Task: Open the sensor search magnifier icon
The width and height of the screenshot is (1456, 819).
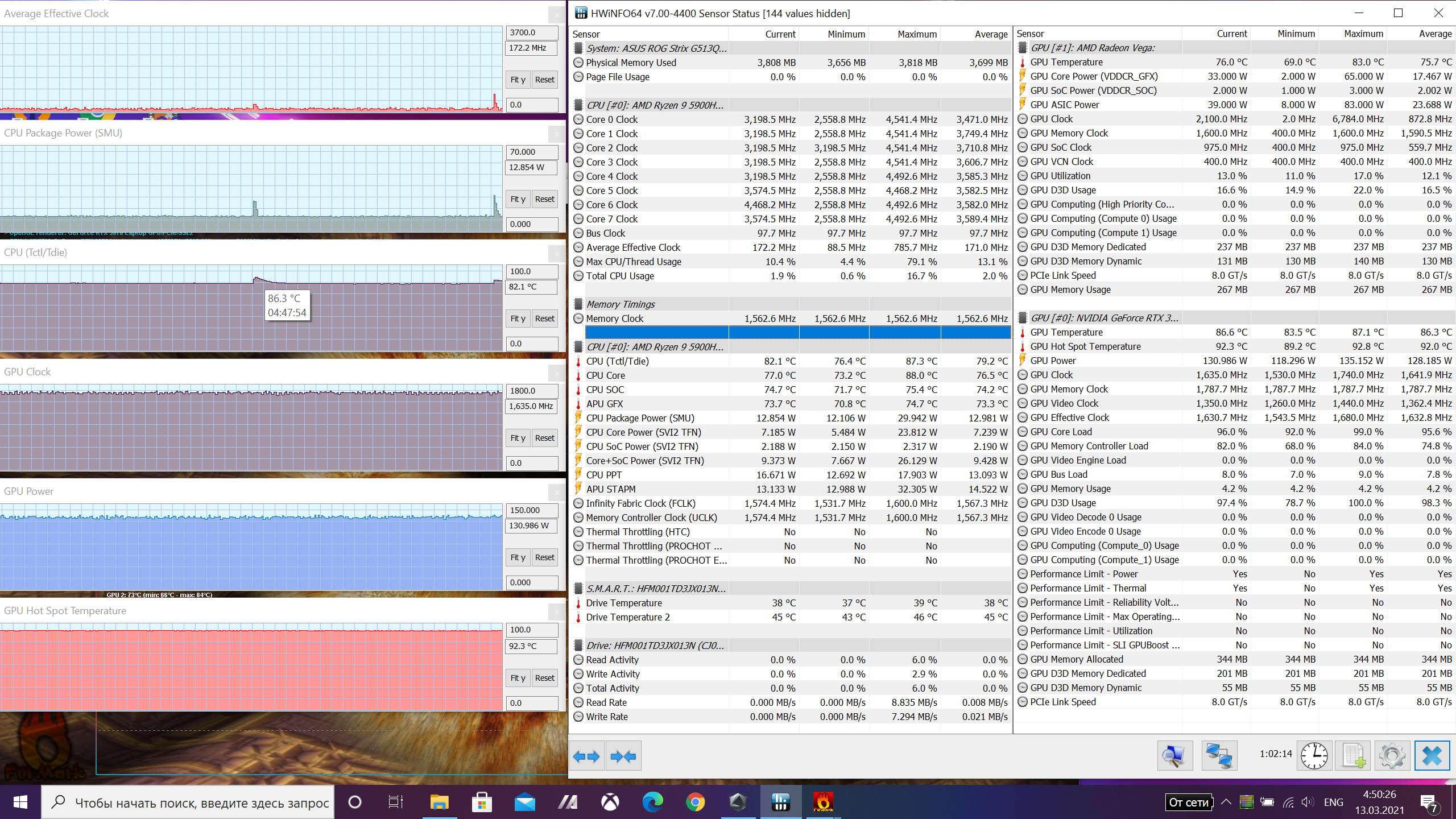Action: [x=1174, y=756]
